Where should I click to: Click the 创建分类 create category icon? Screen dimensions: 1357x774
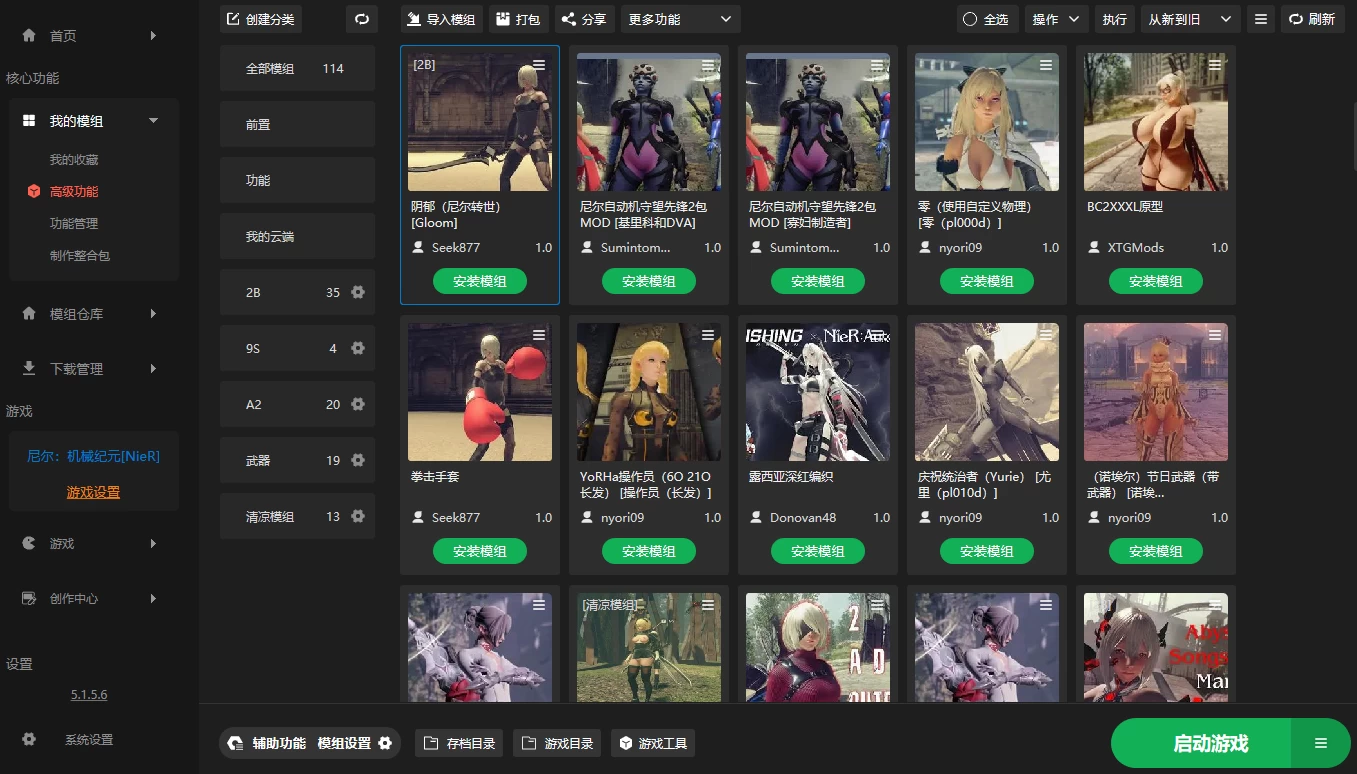(233, 18)
